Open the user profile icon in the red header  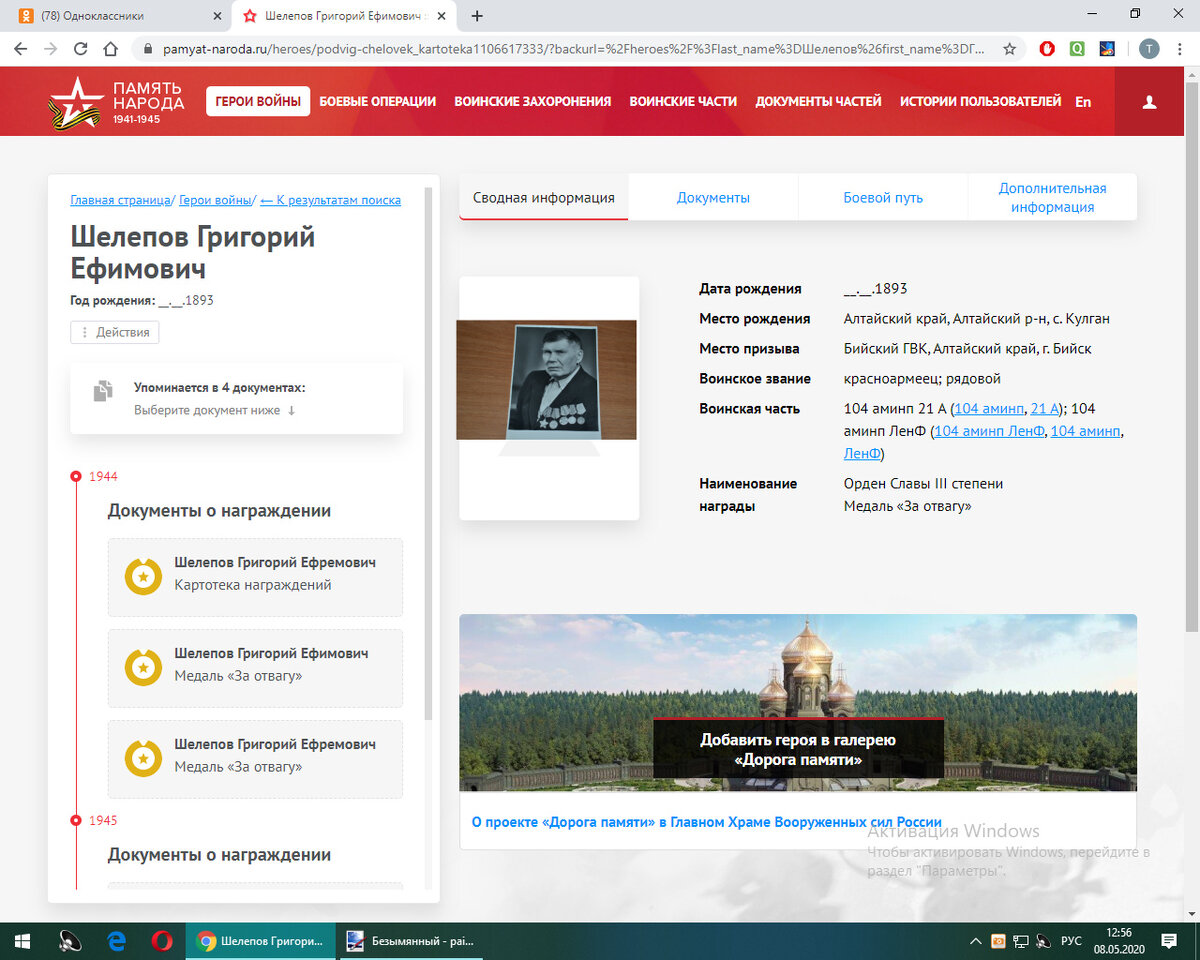[1149, 101]
